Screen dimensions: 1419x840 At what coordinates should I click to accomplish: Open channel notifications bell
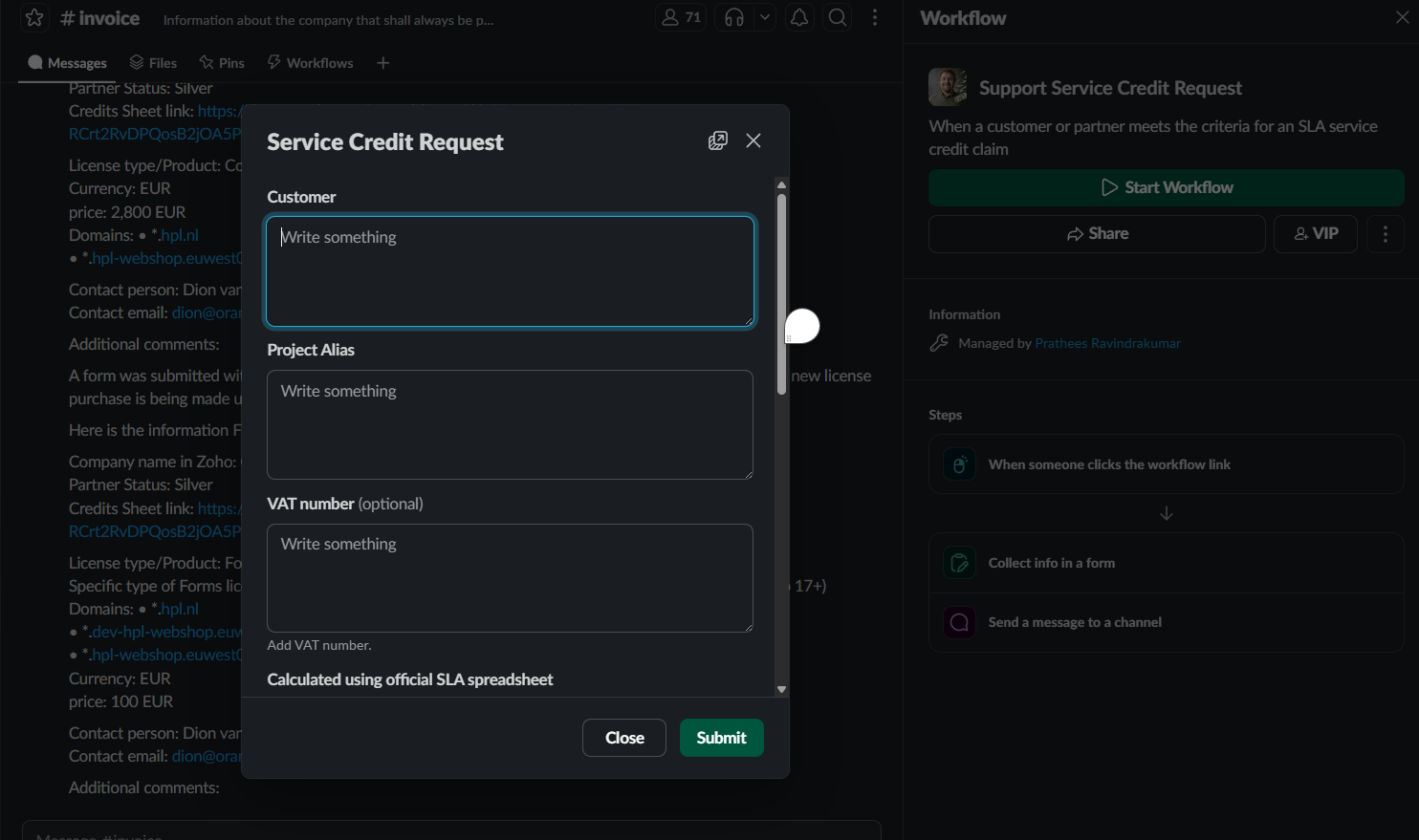pyautogui.click(x=799, y=18)
